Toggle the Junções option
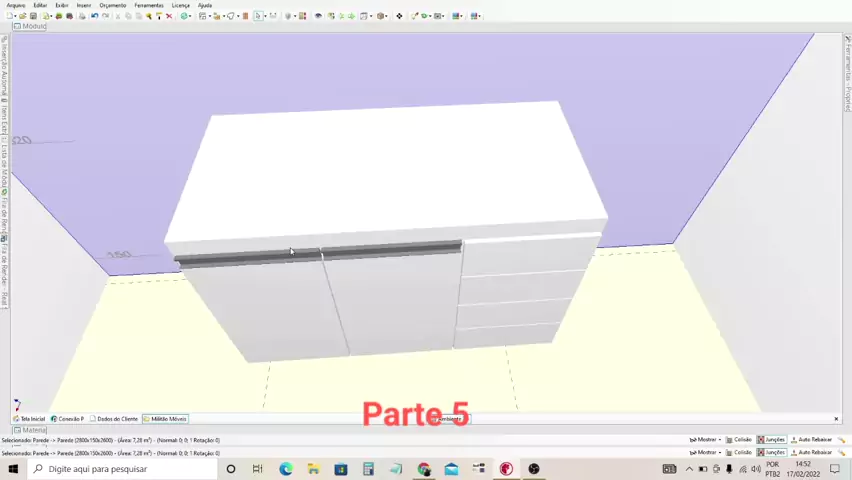Viewport: 852px width, 480px height. pos(771,439)
